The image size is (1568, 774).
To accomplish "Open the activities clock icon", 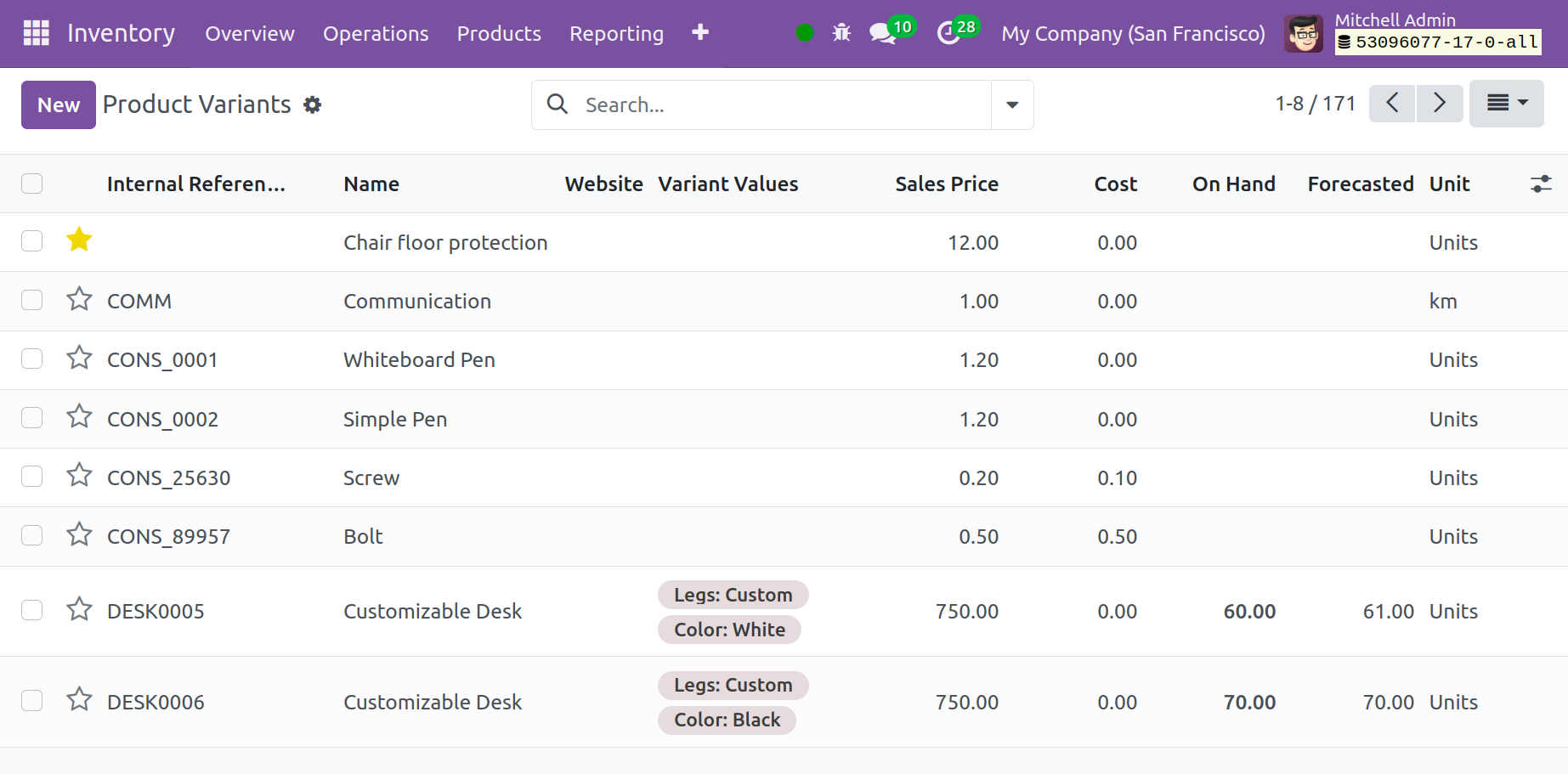I will tap(948, 33).
